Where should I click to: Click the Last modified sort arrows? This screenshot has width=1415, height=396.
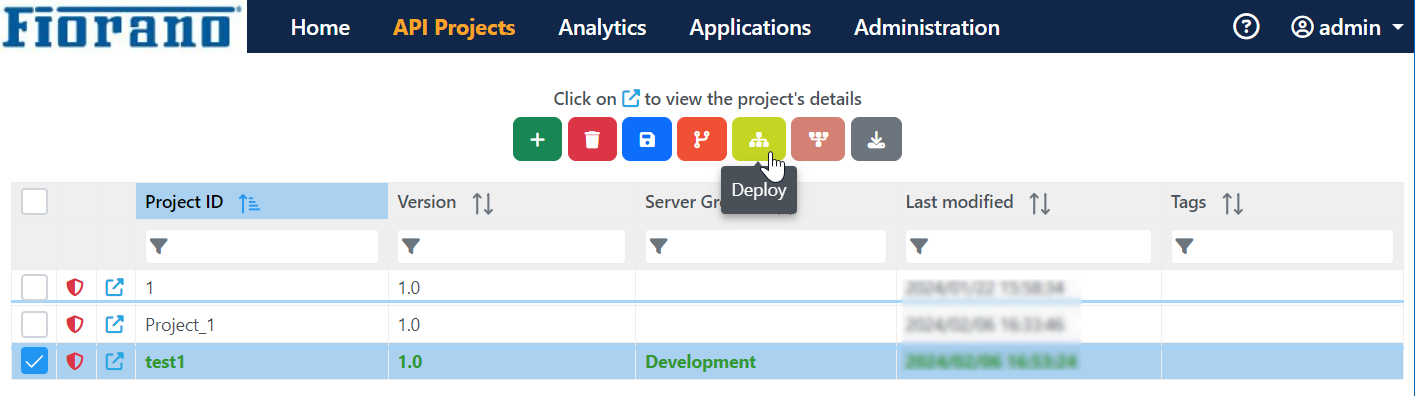(x=1040, y=203)
